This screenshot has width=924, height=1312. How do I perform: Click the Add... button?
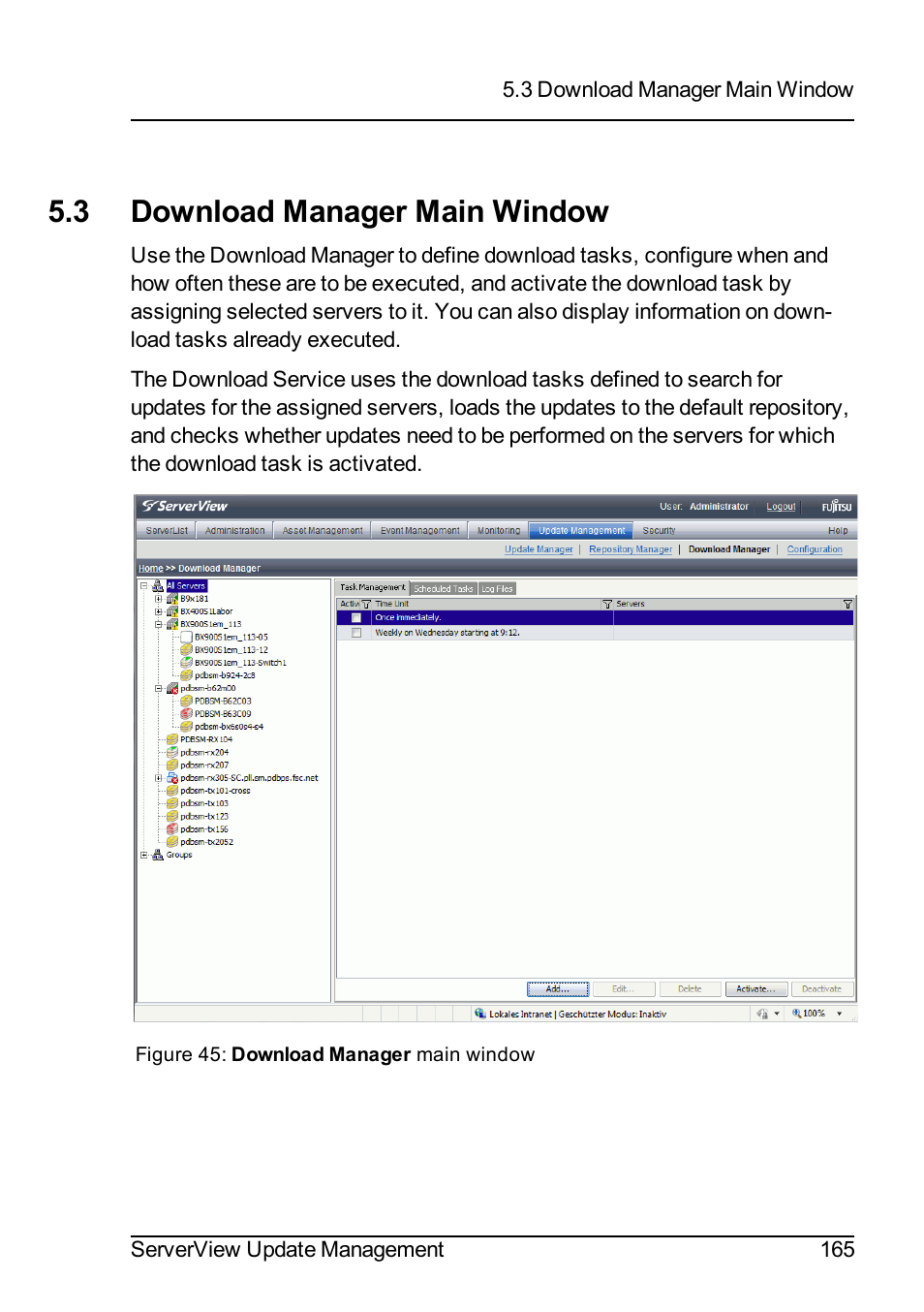pos(558,989)
